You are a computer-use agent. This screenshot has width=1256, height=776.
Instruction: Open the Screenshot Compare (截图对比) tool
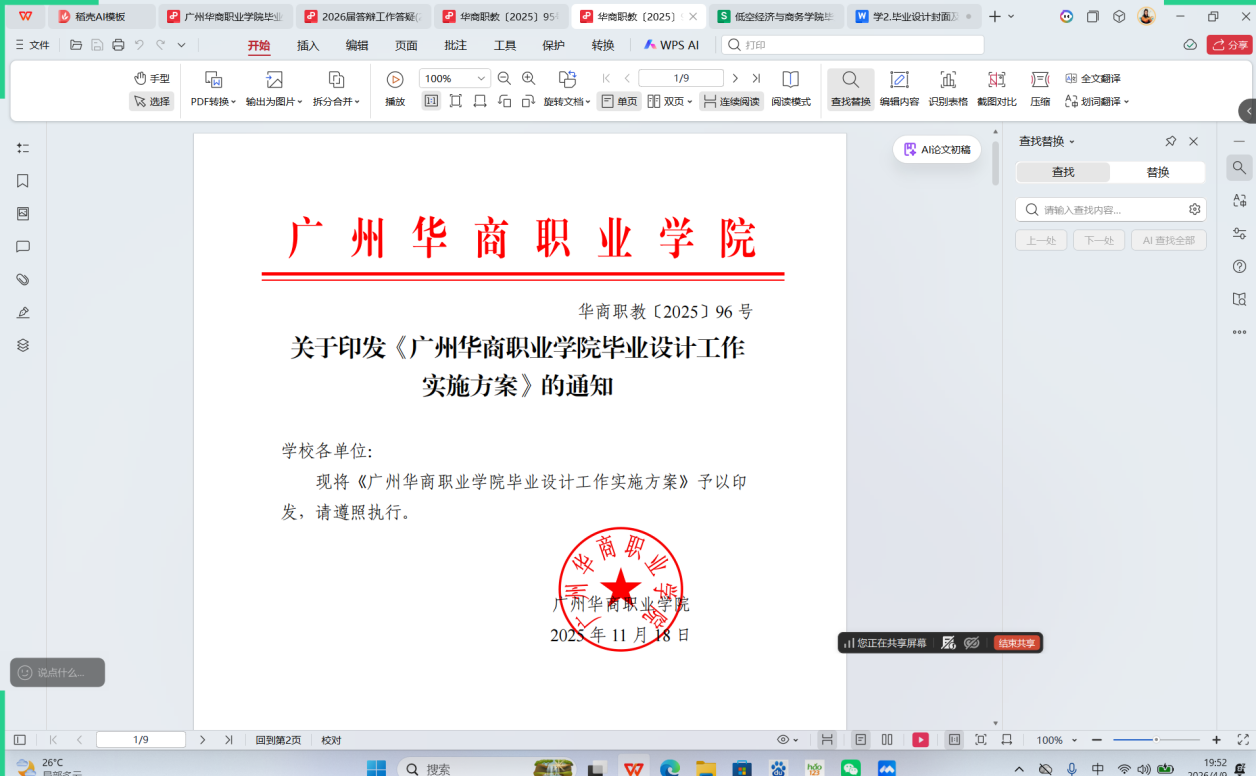(996, 80)
